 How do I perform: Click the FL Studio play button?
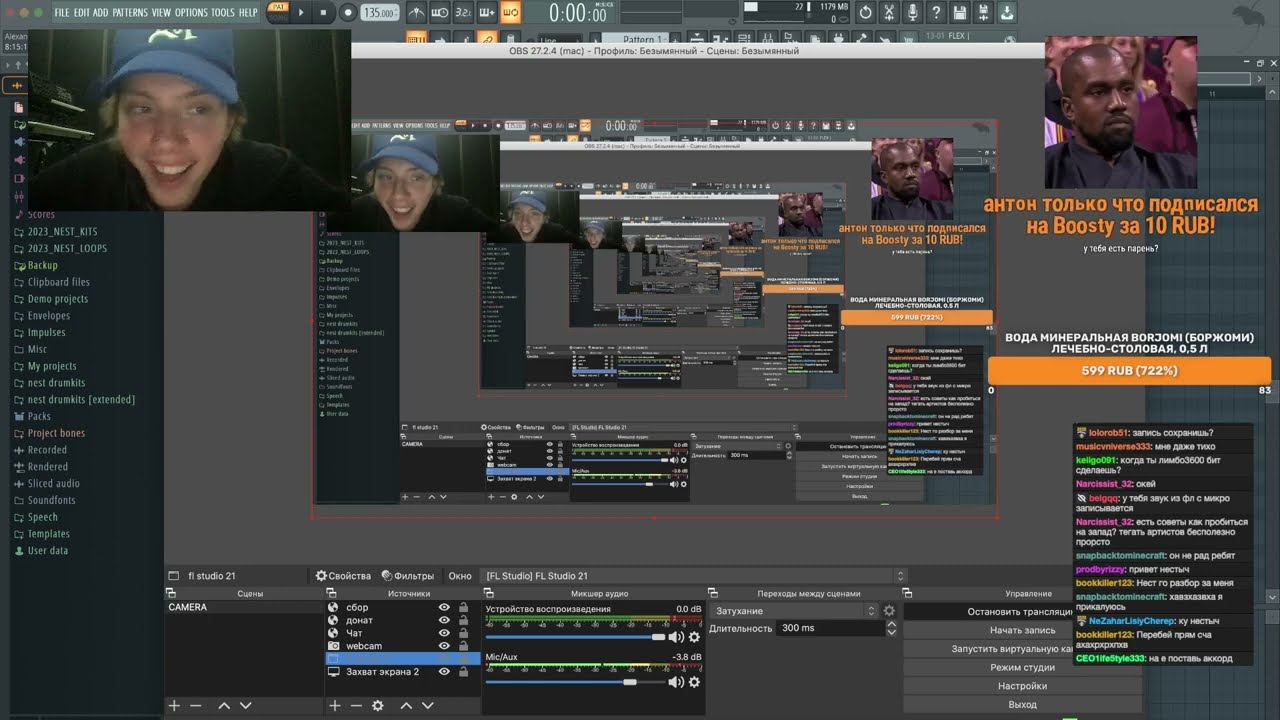click(x=301, y=13)
